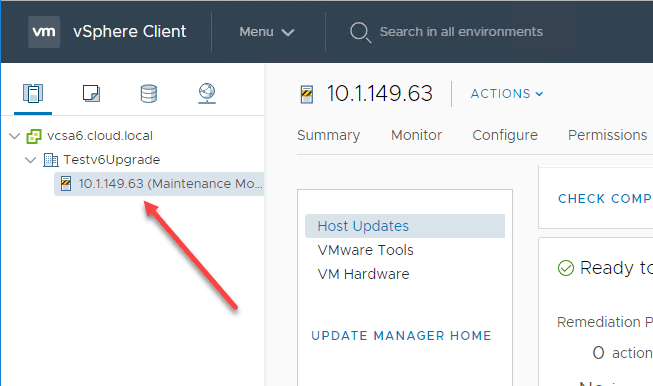Screen dimensions: 653x386
Task: Click the Ready to remediate status text
Action: 616,268
